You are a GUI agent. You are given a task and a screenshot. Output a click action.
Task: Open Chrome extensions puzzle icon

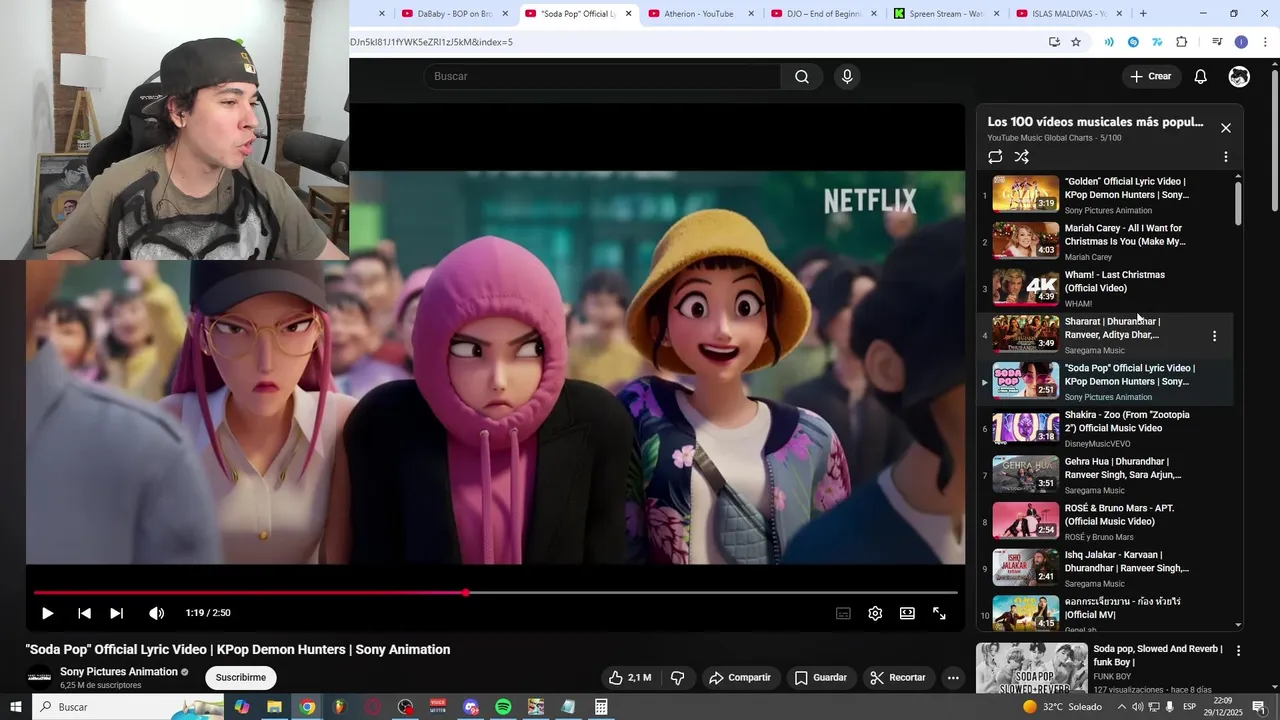point(1182,42)
